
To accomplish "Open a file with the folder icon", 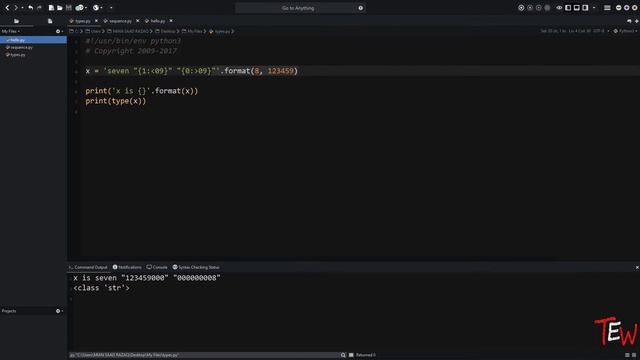I will [x=60, y=8].
